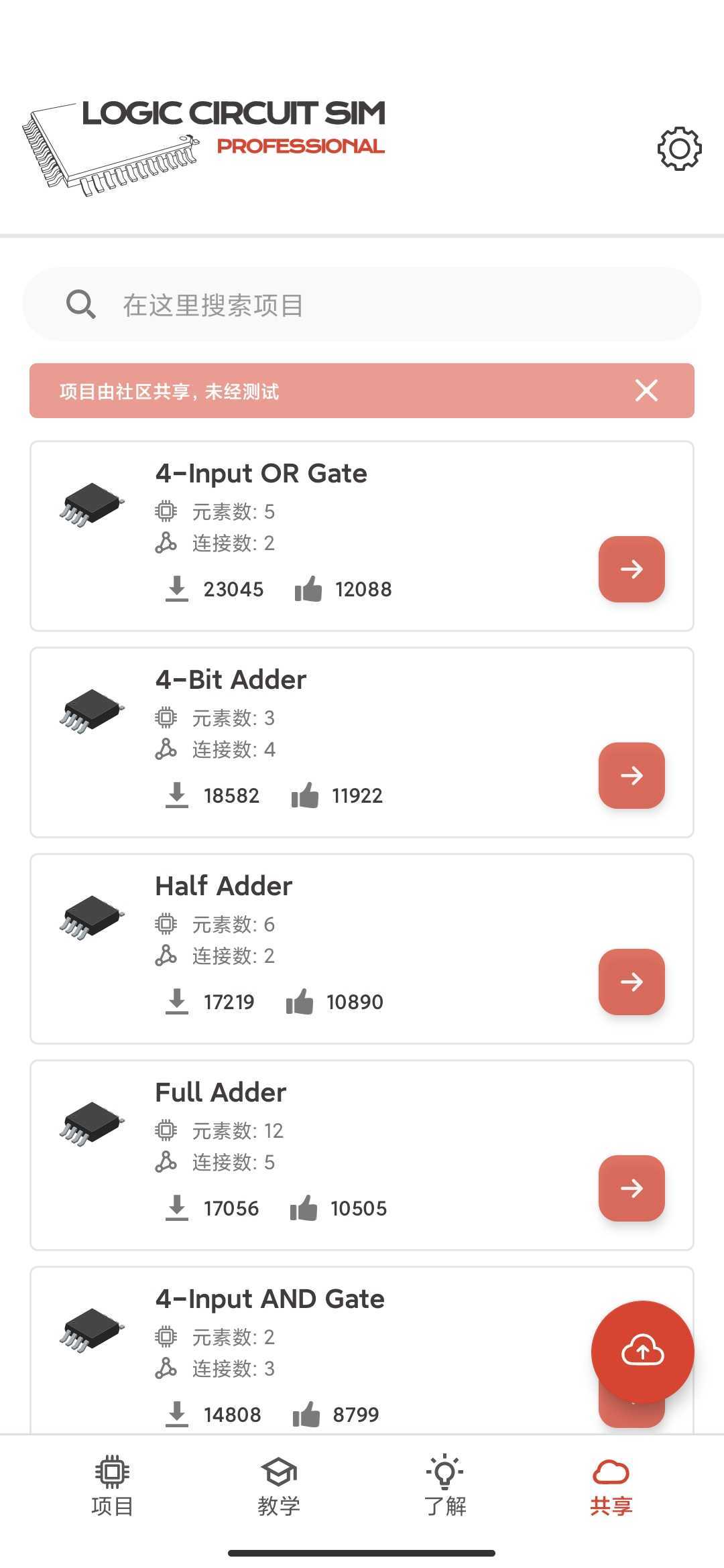This screenshot has height=1568, width=724.
Task: Like the 4-Input OR Gate project
Action: coord(308,590)
